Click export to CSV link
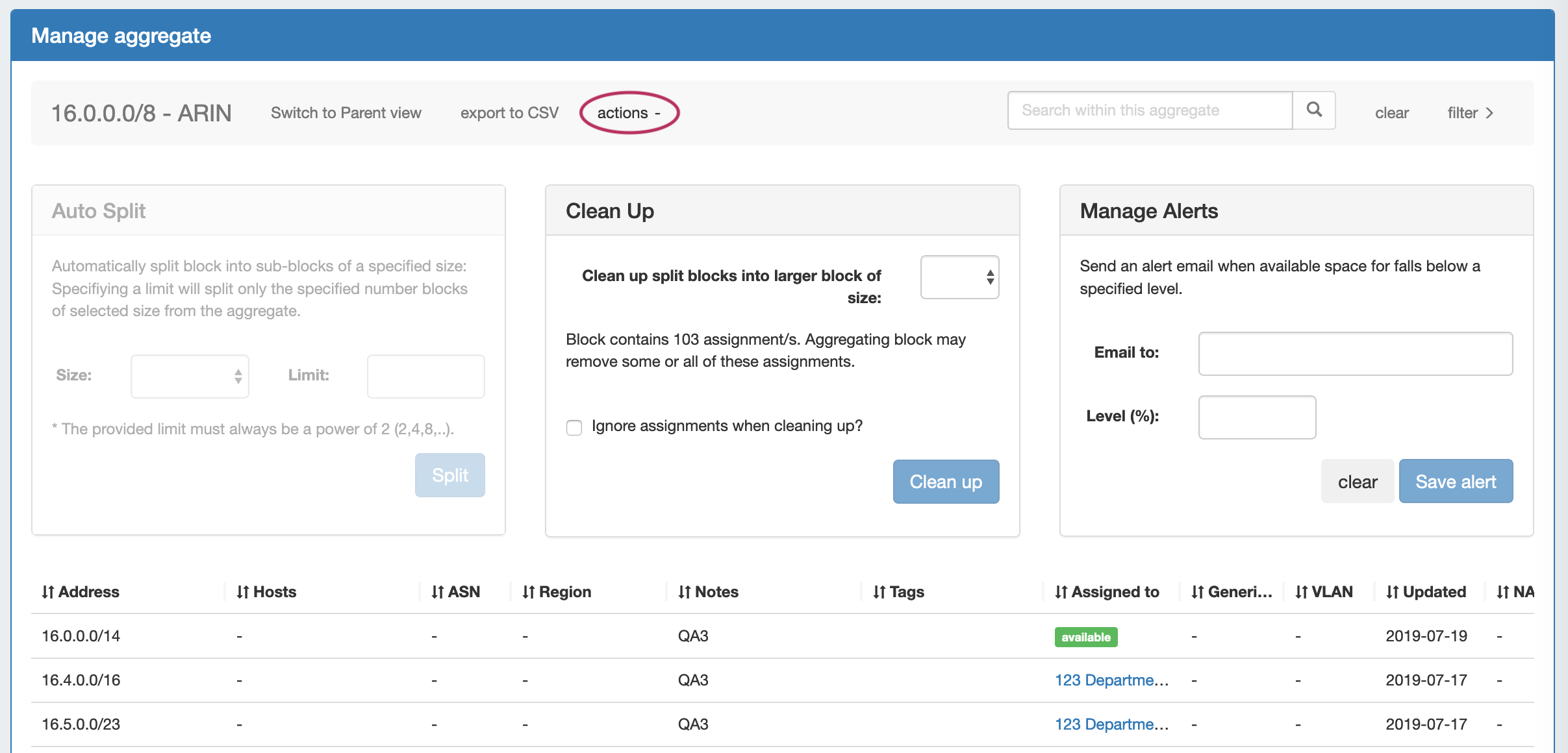Viewport: 1568px width, 753px height. click(x=509, y=113)
